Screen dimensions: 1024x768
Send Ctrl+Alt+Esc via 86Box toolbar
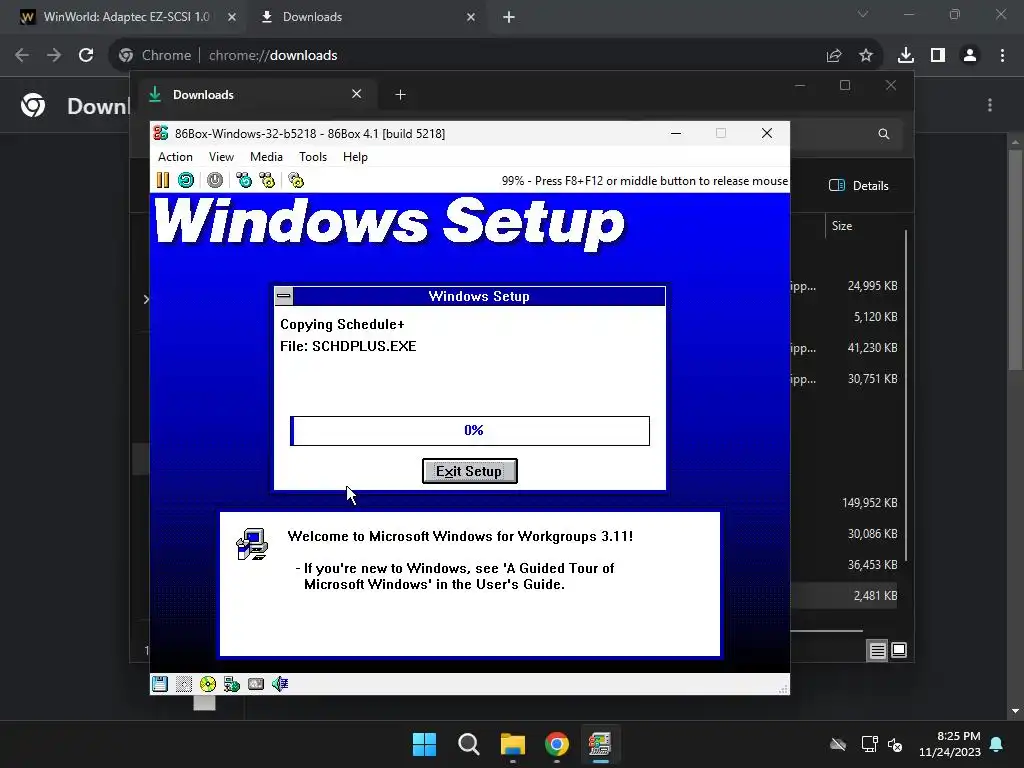coord(268,180)
